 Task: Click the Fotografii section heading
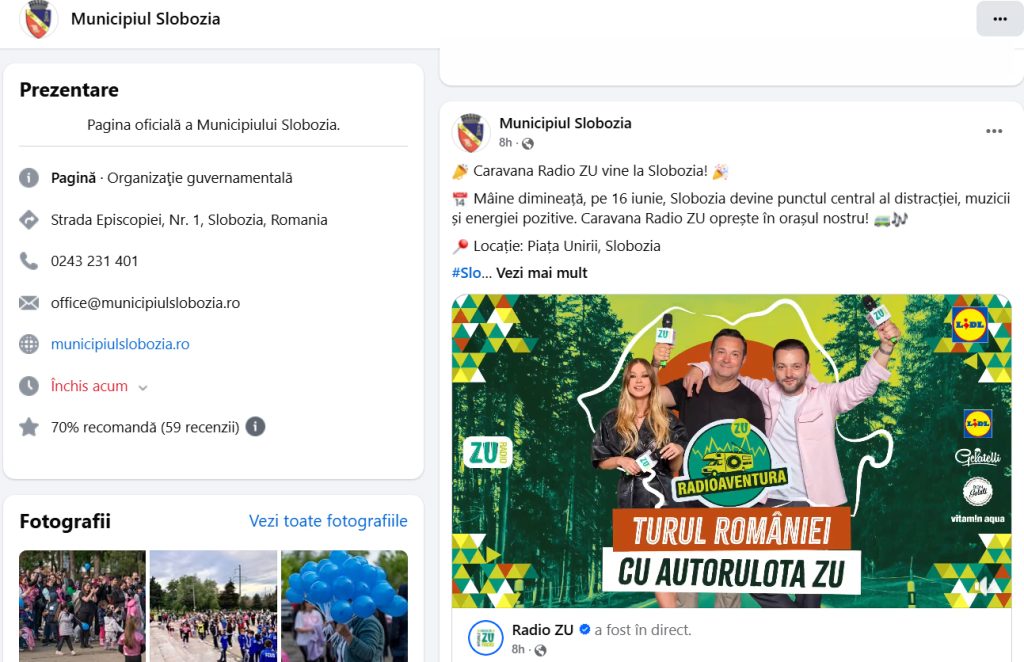[65, 521]
